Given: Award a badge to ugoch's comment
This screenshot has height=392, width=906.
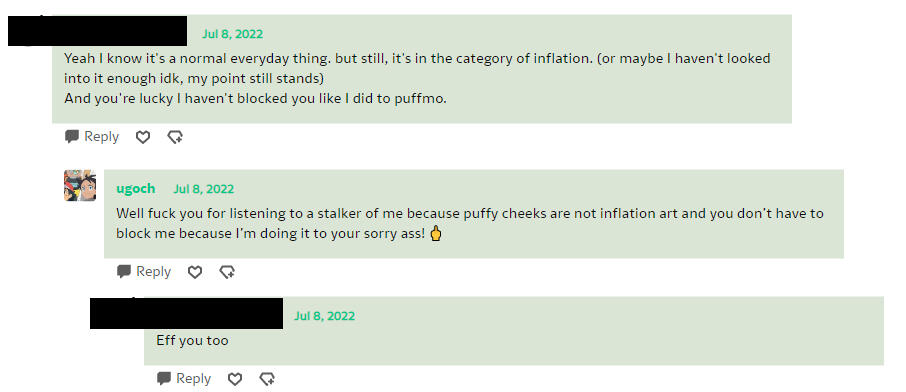Looking at the screenshot, I should click(227, 272).
